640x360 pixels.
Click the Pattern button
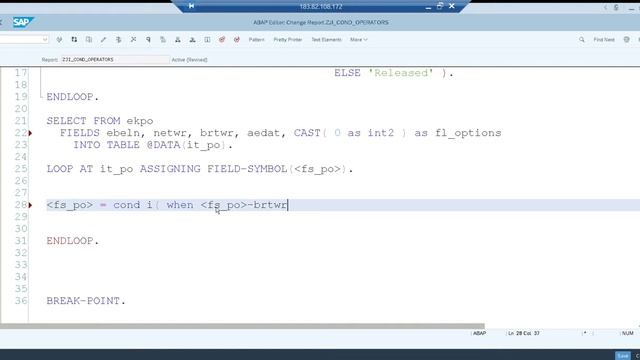[x=256, y=40]
